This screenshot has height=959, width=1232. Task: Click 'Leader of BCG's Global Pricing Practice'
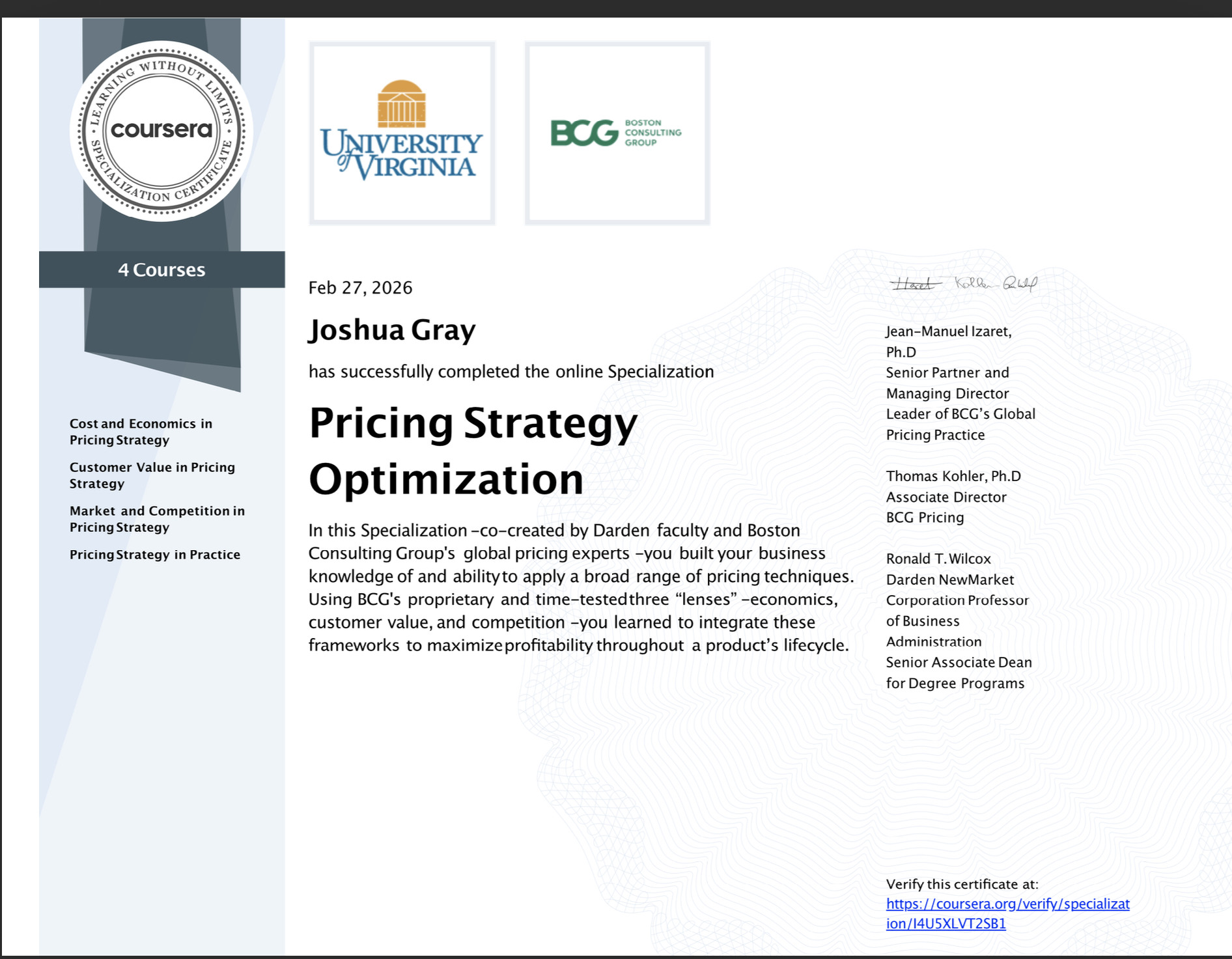tap(960, 424)
